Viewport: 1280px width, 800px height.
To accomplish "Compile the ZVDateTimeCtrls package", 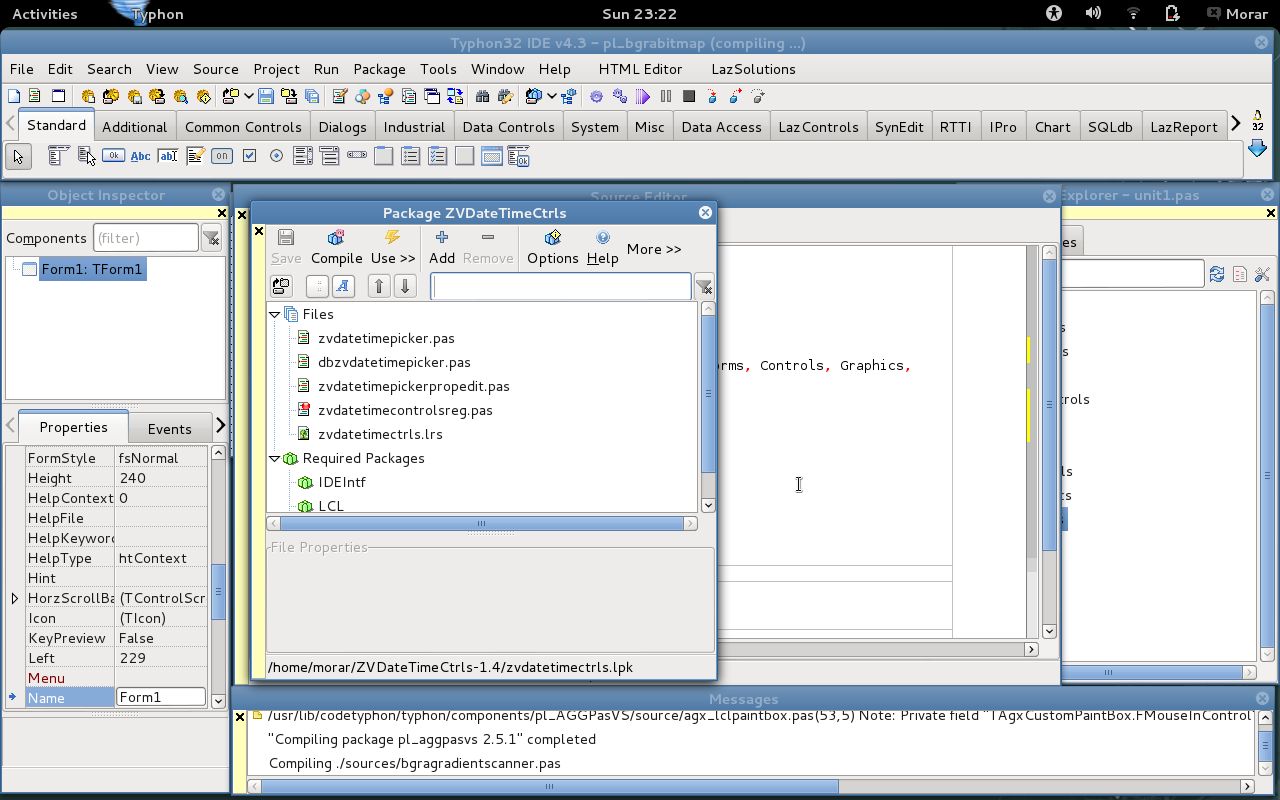I will click(336, 247).
